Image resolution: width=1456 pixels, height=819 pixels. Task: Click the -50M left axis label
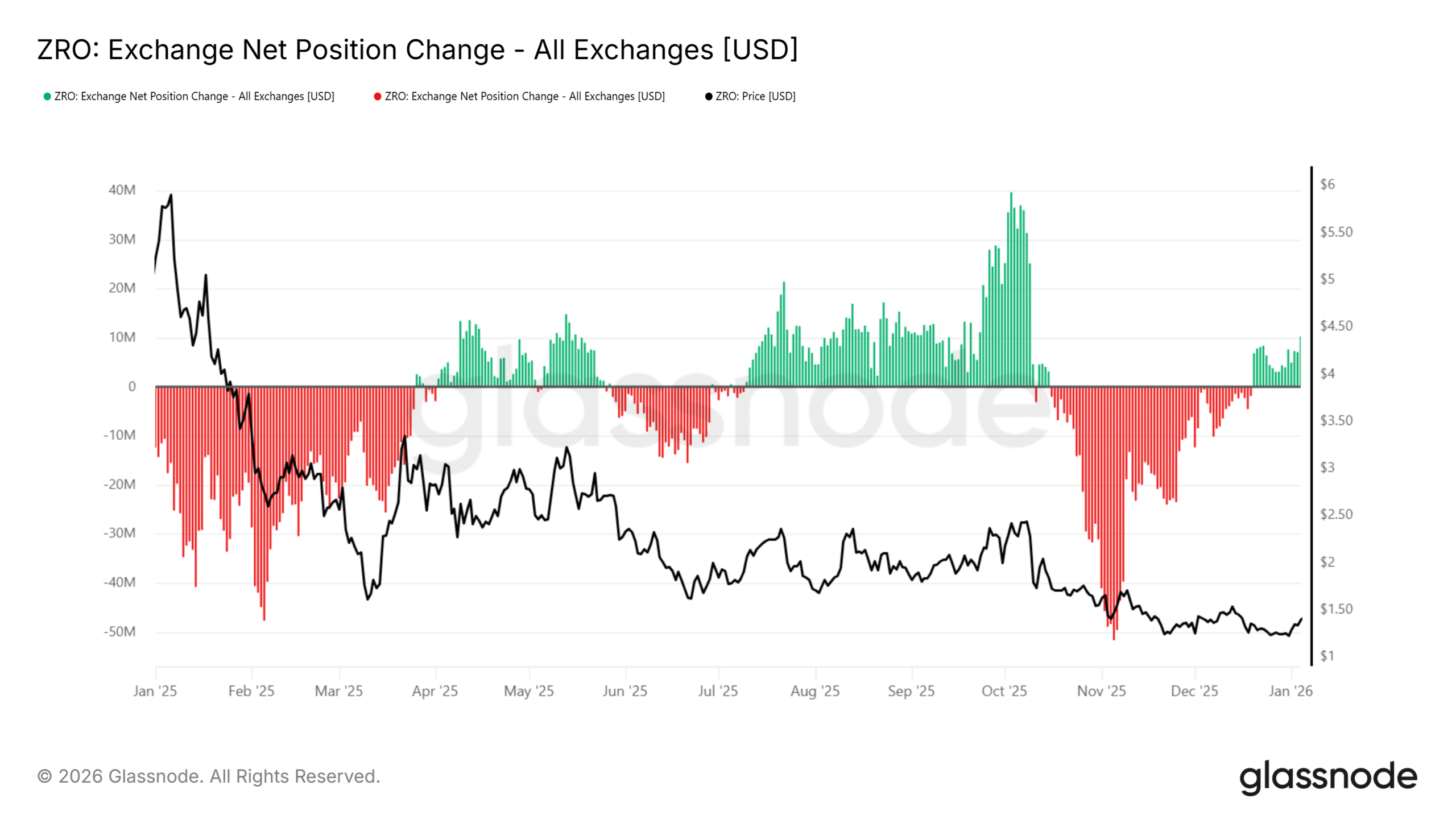pyautogui.click(x=119, y=632)
